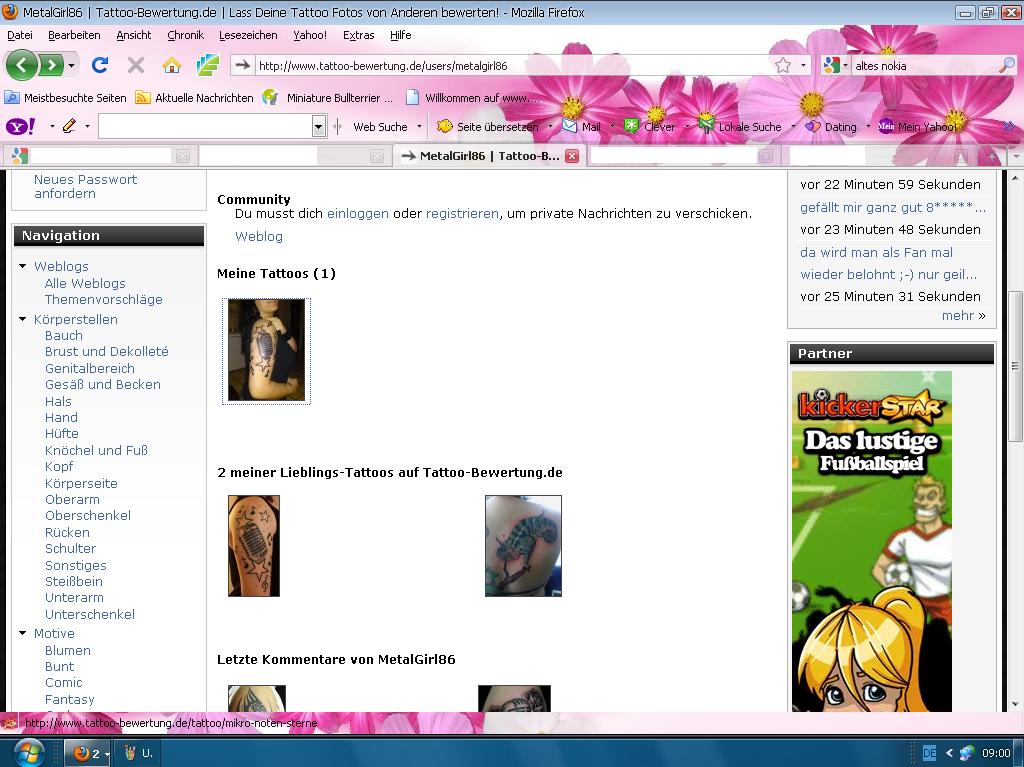
Task: Click the bookmark star in address bar
Action: tap(783, 65)
